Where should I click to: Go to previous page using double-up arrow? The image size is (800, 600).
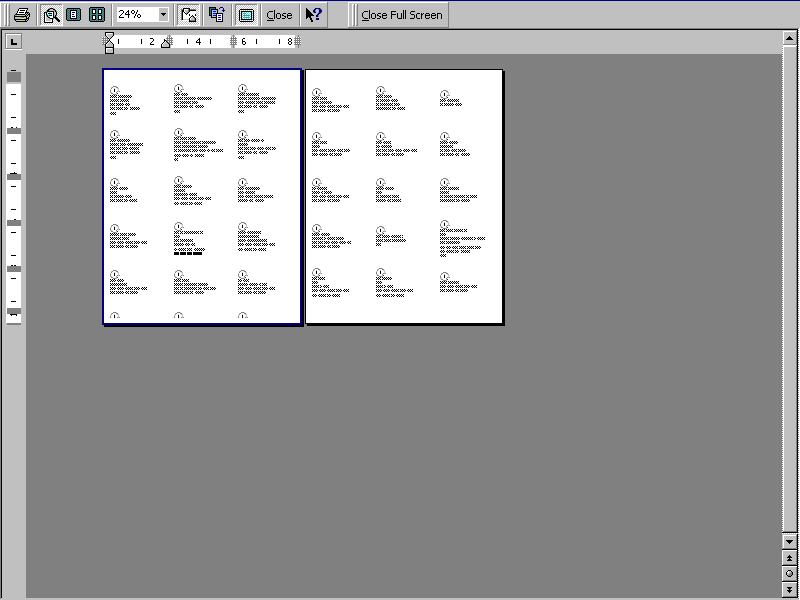click(x=790, y=558)
